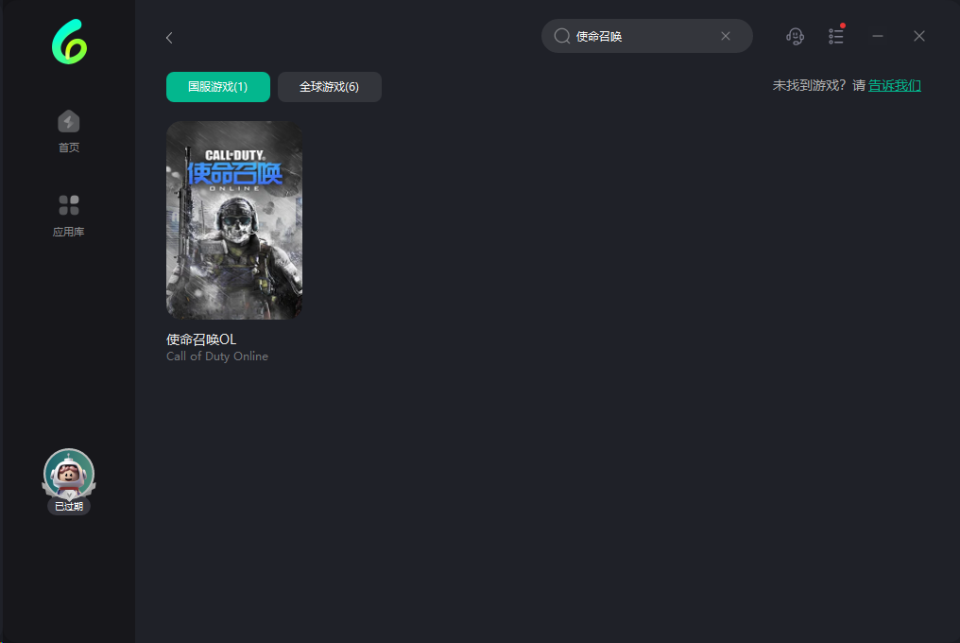Click the 告诉我们 link
Image resolution: width=960 pixels, height=643 pixels.
[894, 86]
